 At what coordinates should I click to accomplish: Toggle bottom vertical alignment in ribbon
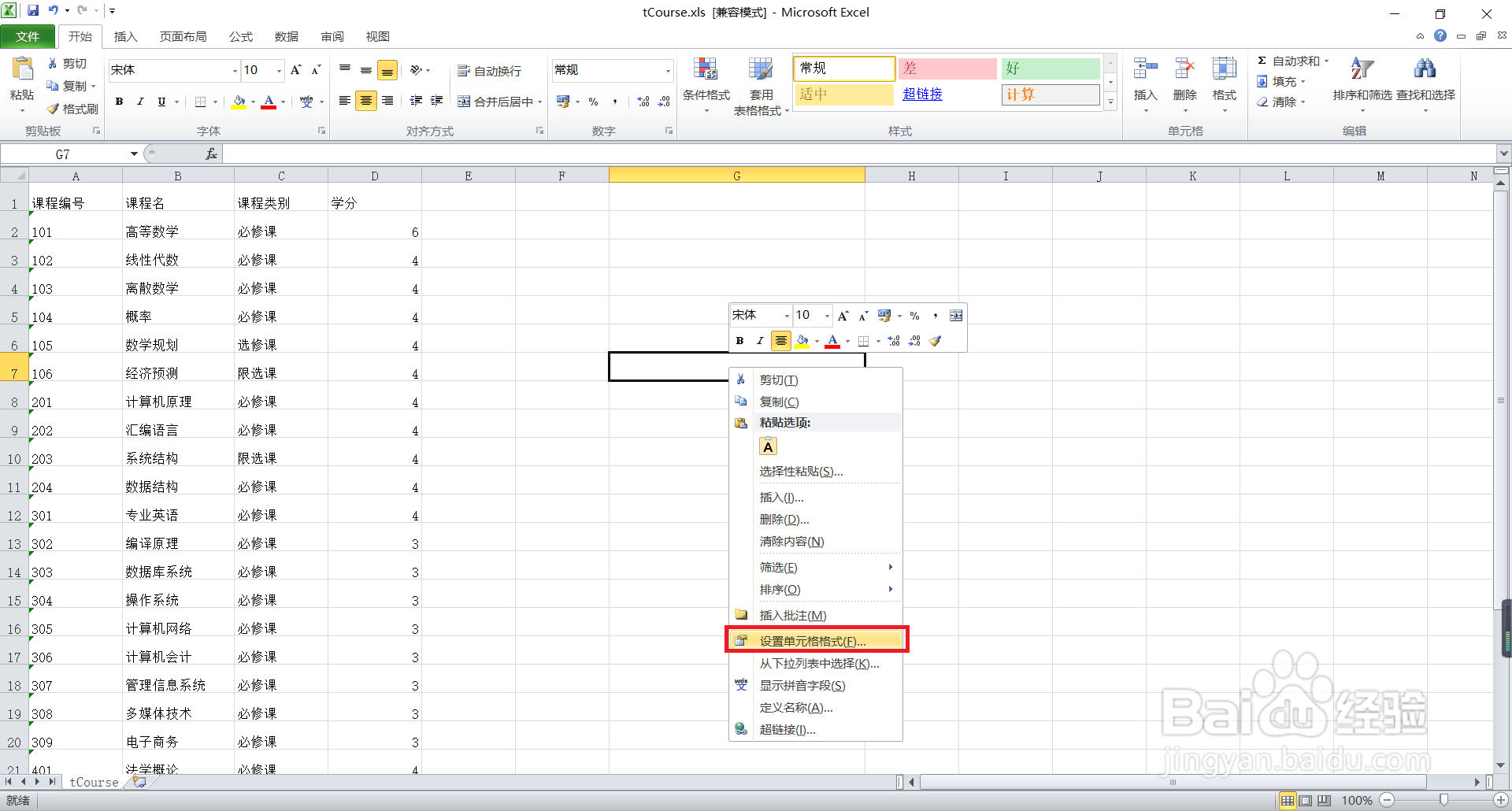click(x=387, y=70)
